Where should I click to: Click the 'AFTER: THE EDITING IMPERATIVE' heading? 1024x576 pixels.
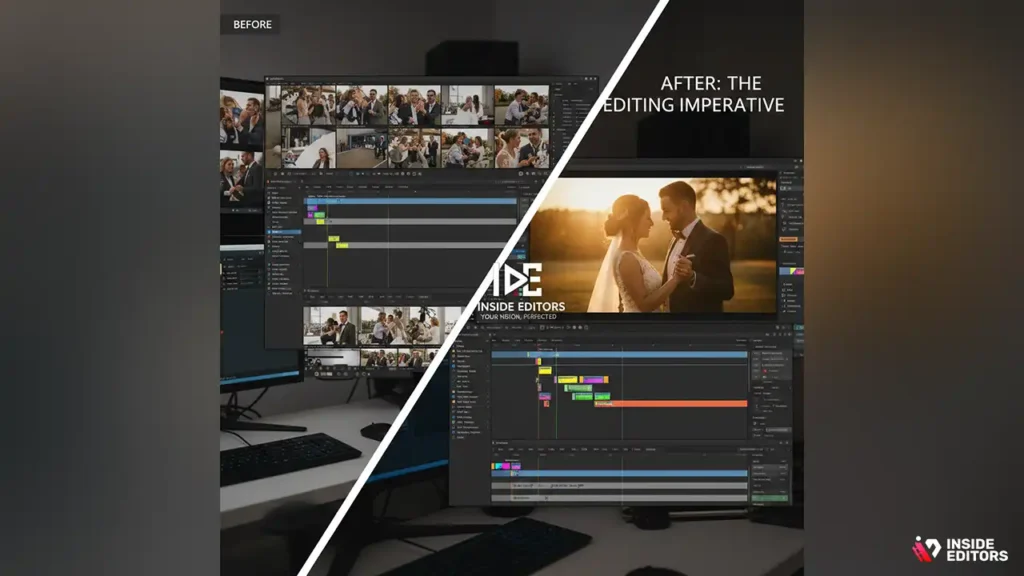pos(694,94)
